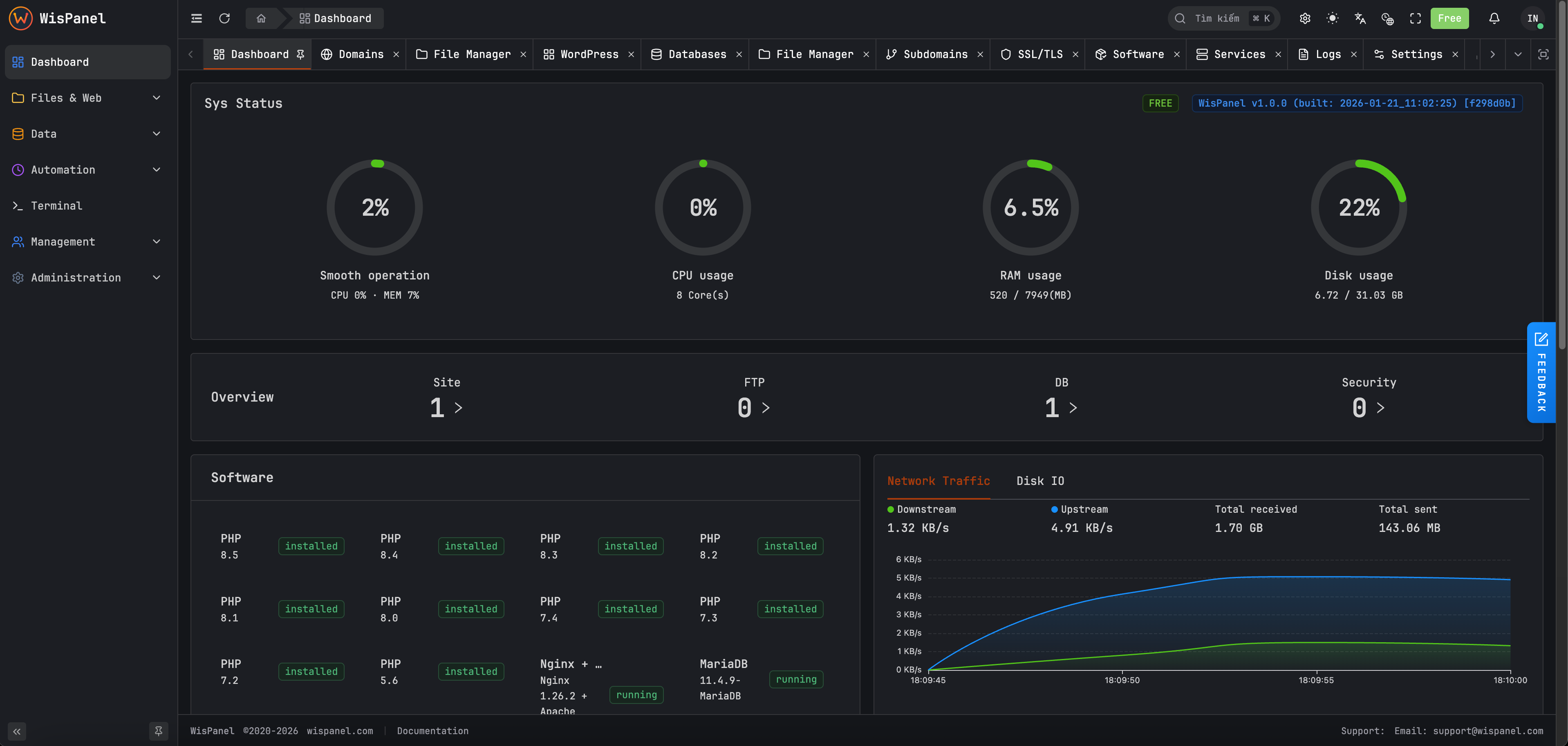Switch to the Databases tab
Image resolution: width=1568 pixels, height=746 pixels.
click(697, 54)
